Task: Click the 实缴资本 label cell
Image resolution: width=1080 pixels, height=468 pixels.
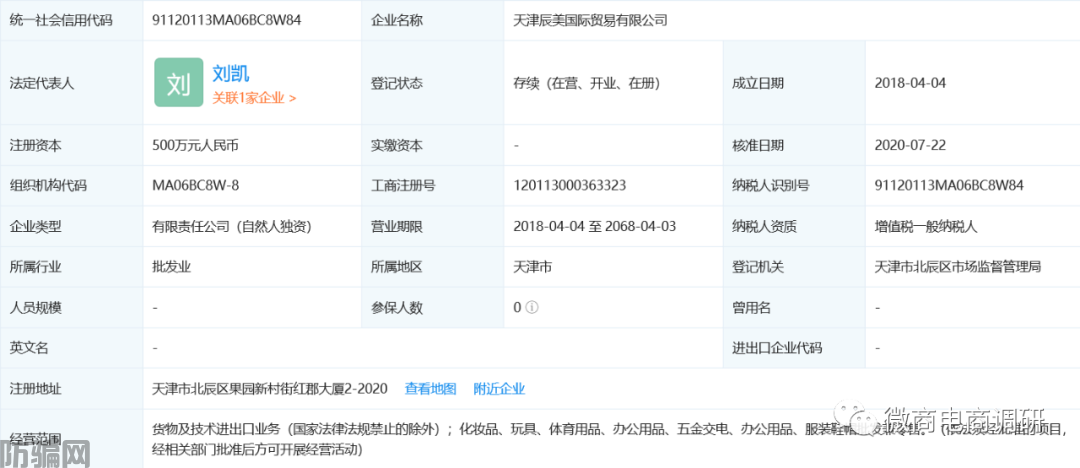Action: coord(433,145)
